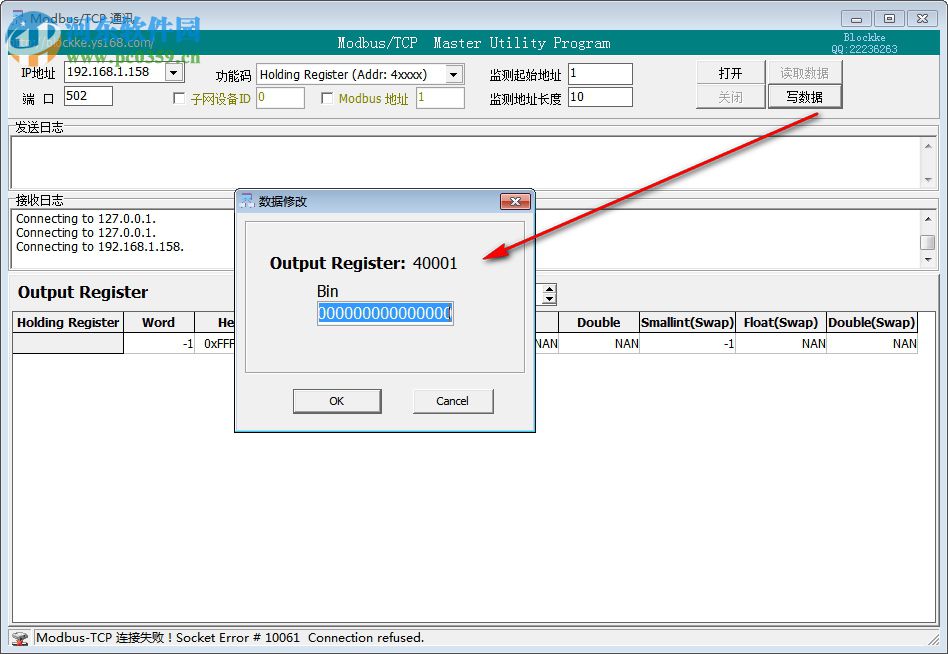Click the Holding Register column header
Viewport: 948px width, 654px height.
coord(68,322)
